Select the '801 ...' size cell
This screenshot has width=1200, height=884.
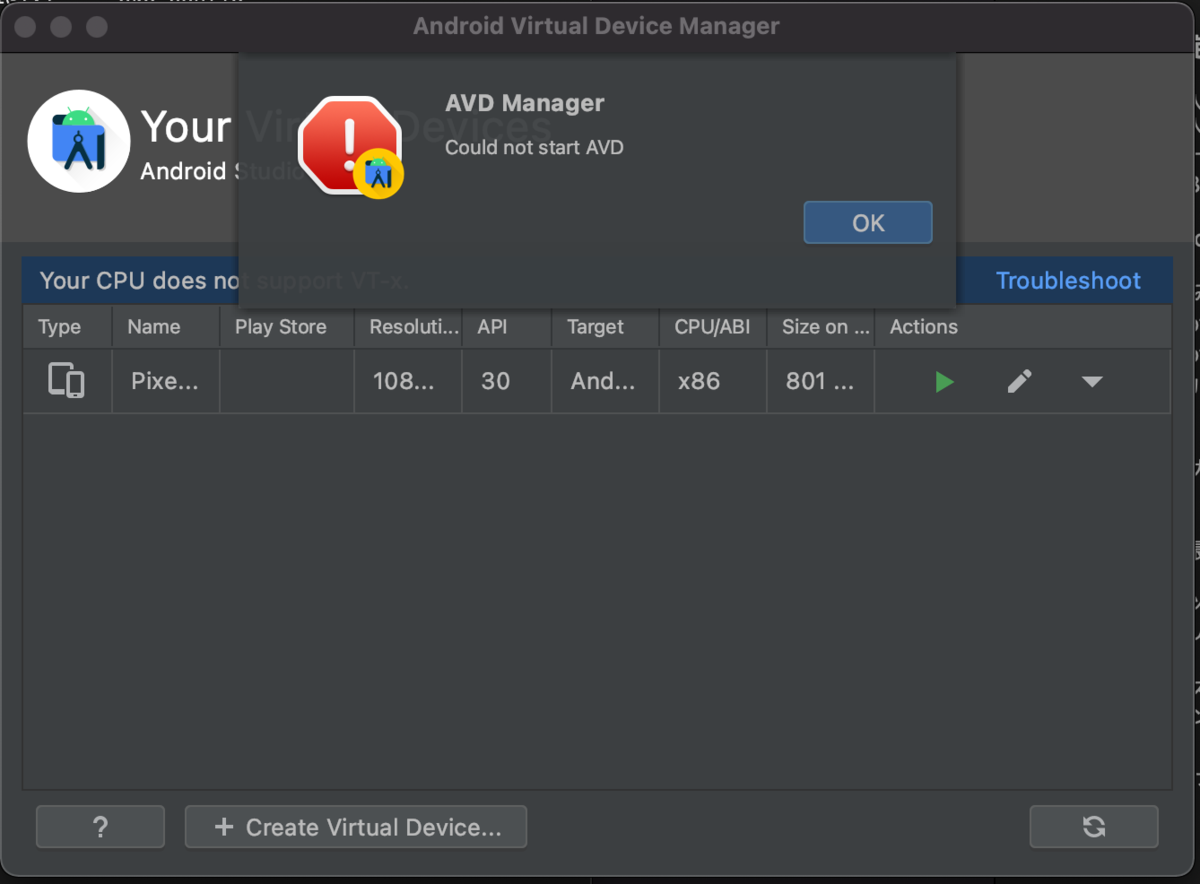click(x=820, y=381)
